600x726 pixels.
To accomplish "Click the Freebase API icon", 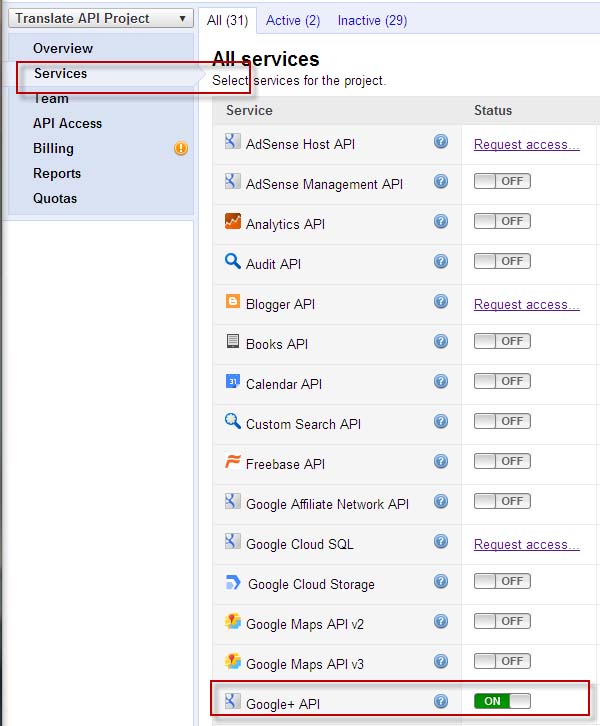I will [232, 461].
